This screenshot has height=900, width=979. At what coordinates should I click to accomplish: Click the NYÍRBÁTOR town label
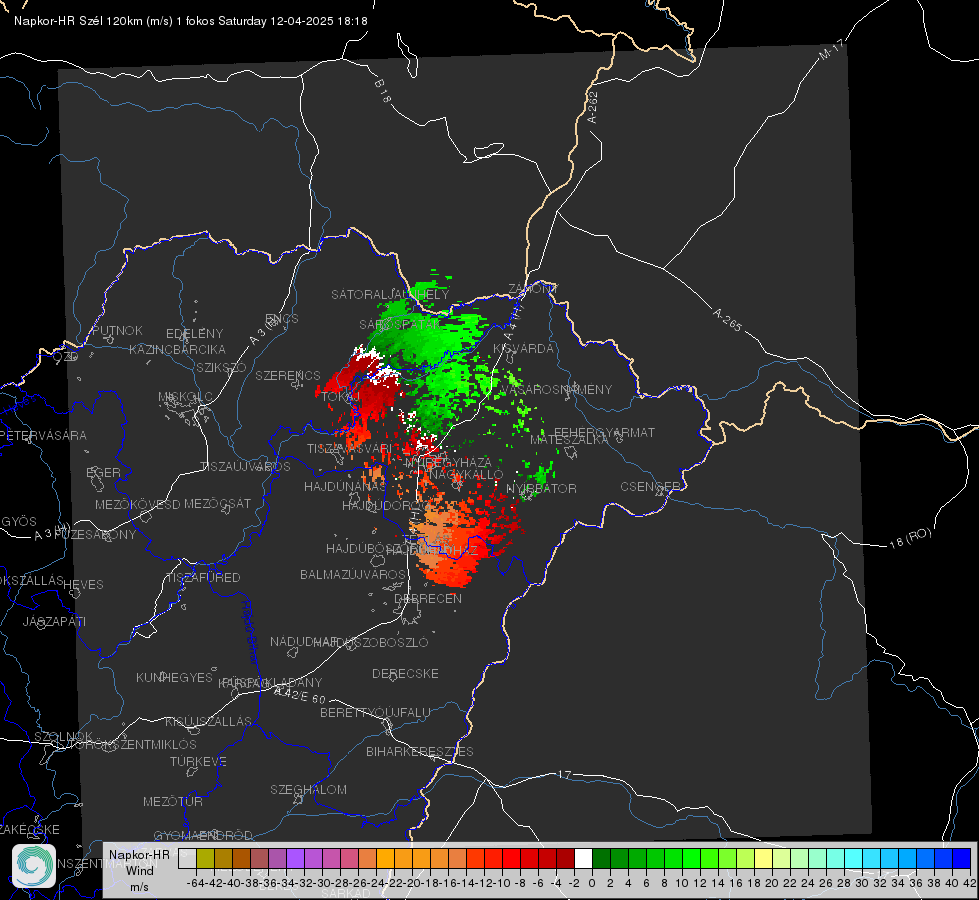541,488
